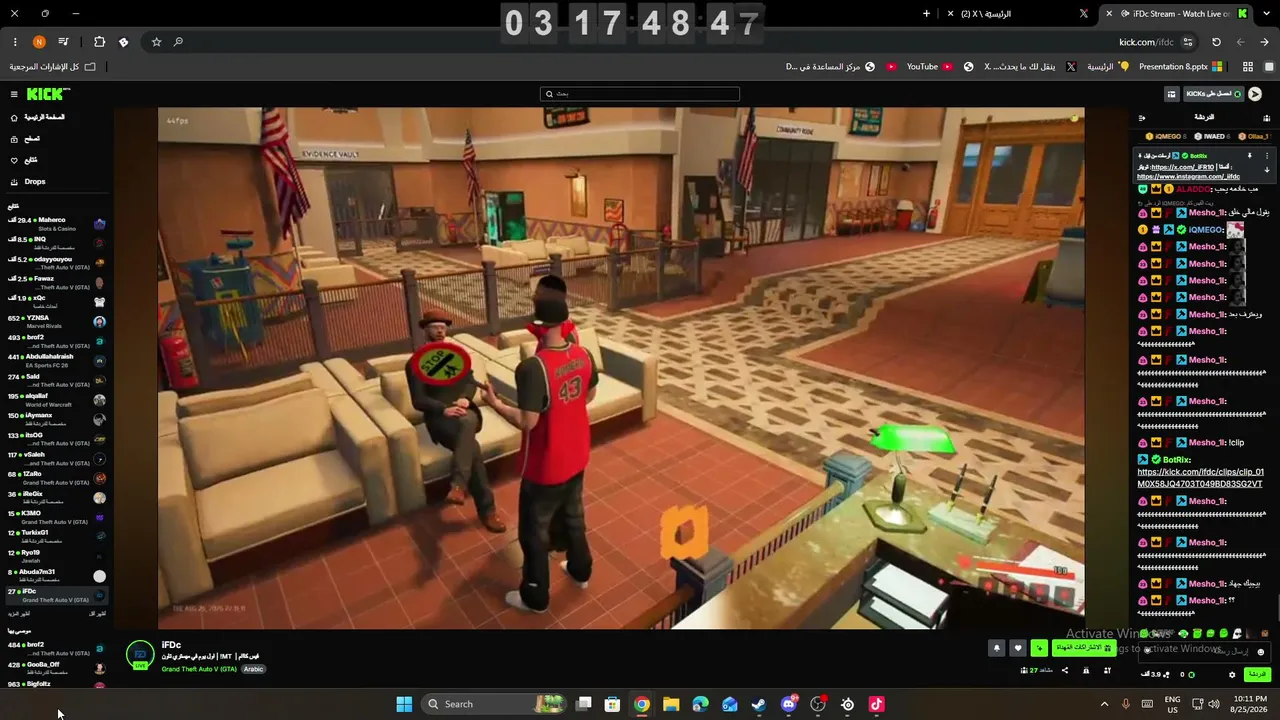Open TikTok from the taskbar
This screenshot has width=1280, height=720.
click(877, 704)
